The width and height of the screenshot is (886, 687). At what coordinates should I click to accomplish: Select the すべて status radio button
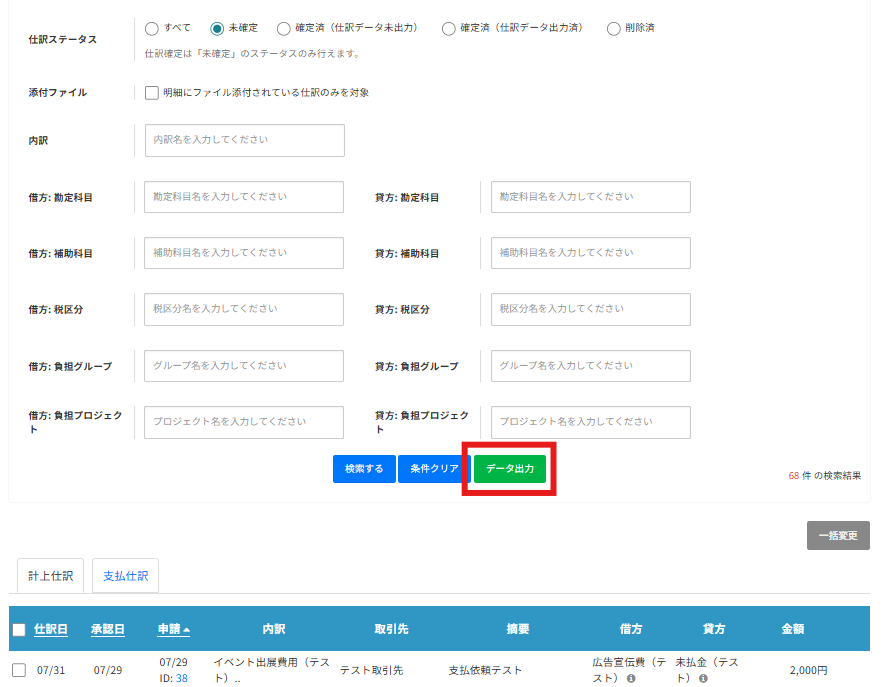point(152,28)
